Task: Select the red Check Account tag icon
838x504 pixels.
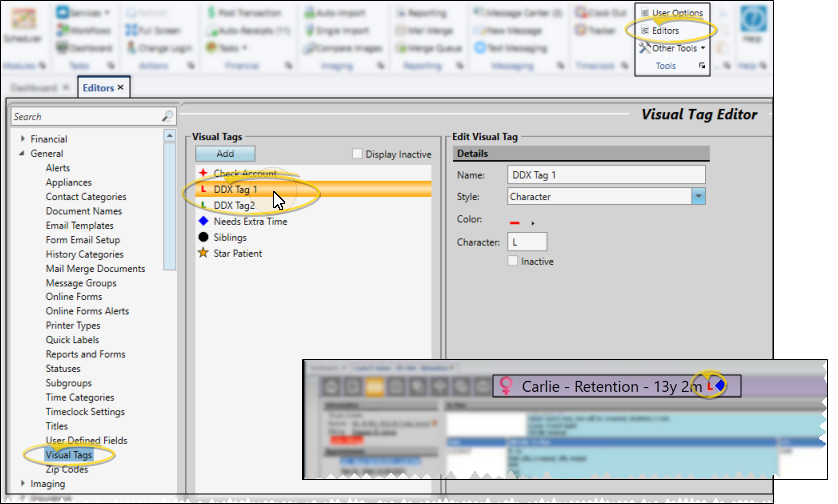Action: click(204, 173)
